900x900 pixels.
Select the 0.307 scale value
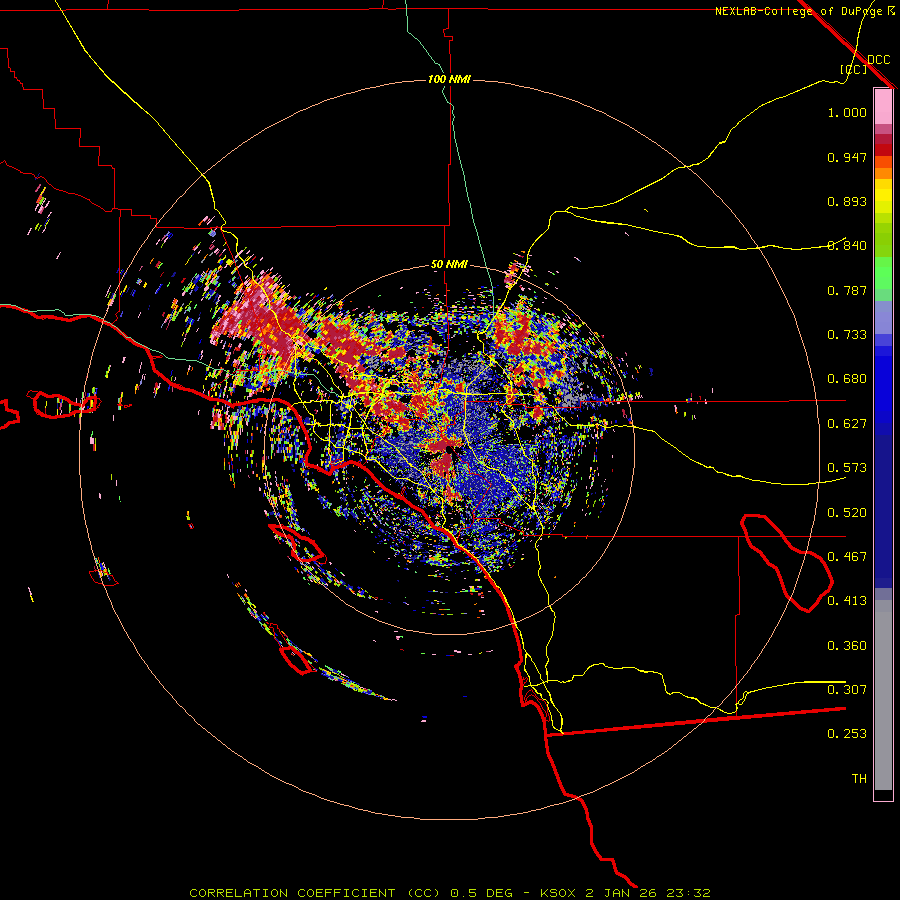tap(847, 690)
